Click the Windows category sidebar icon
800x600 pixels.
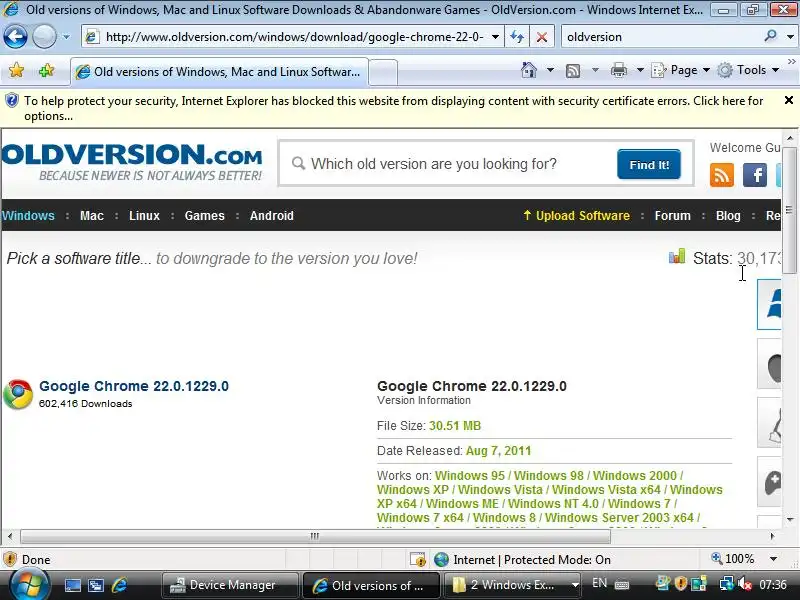[x=769, y=304]
